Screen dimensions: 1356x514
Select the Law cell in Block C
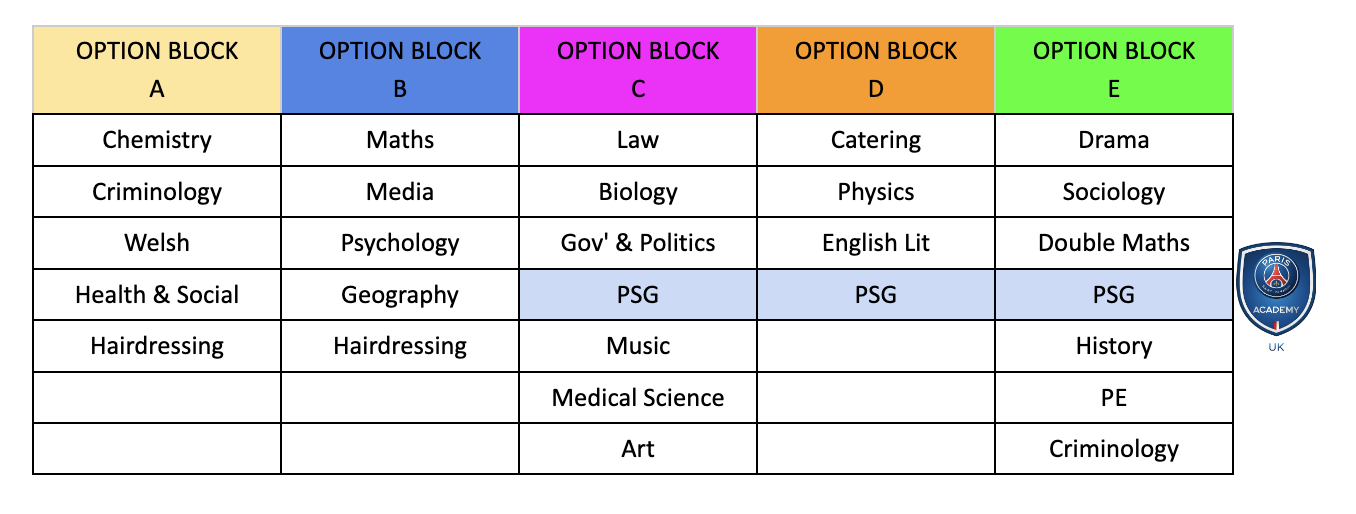point(638,140)
